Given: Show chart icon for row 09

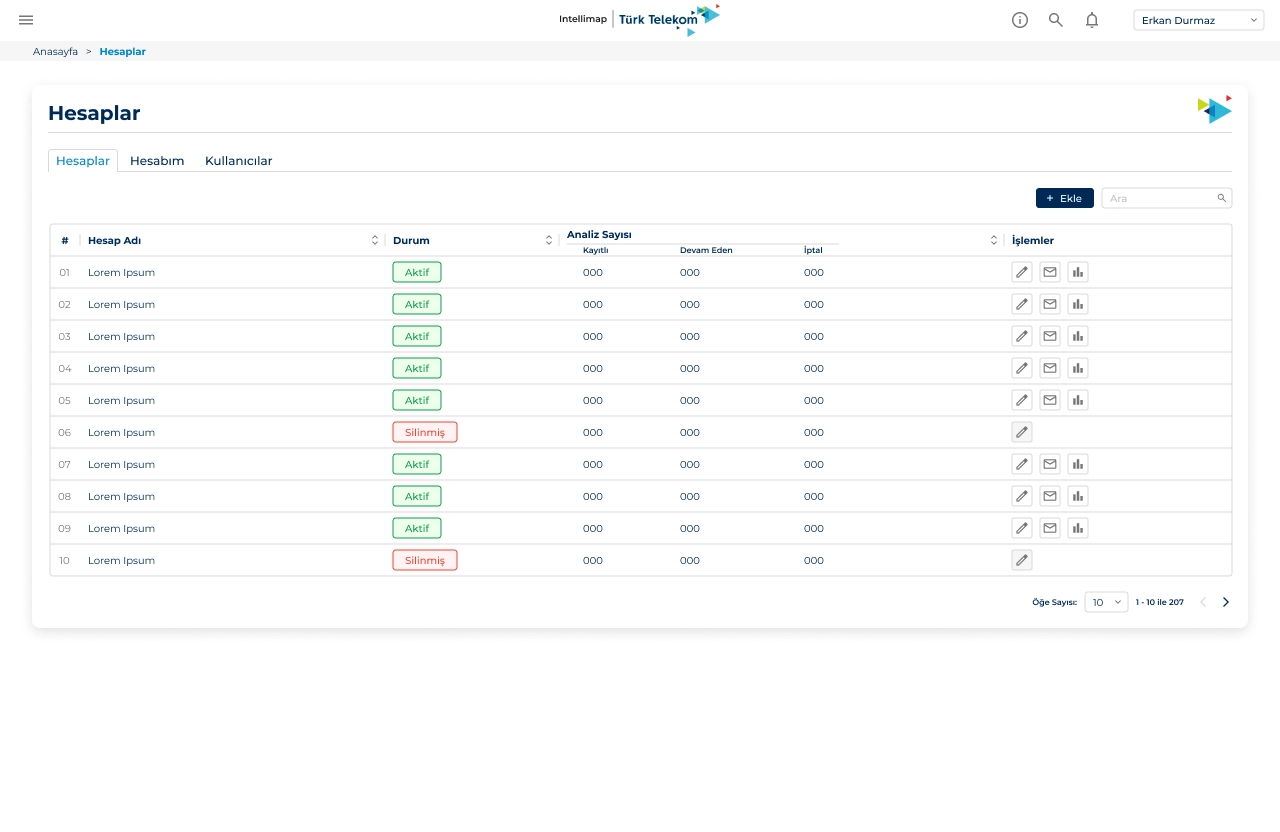Looking at the screenshot, I should coord(1078,528).
